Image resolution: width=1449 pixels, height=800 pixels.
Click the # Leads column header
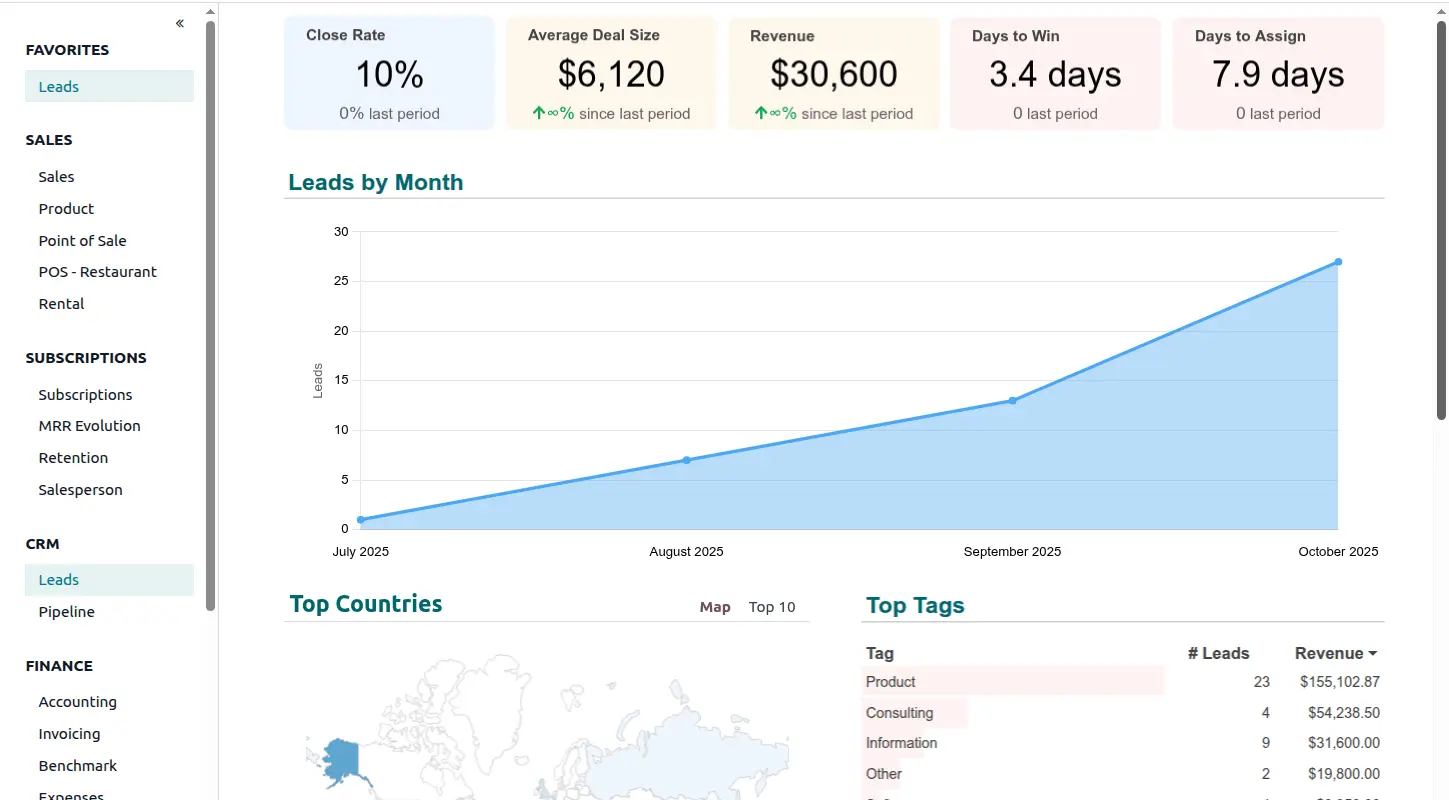[1218, 654]
